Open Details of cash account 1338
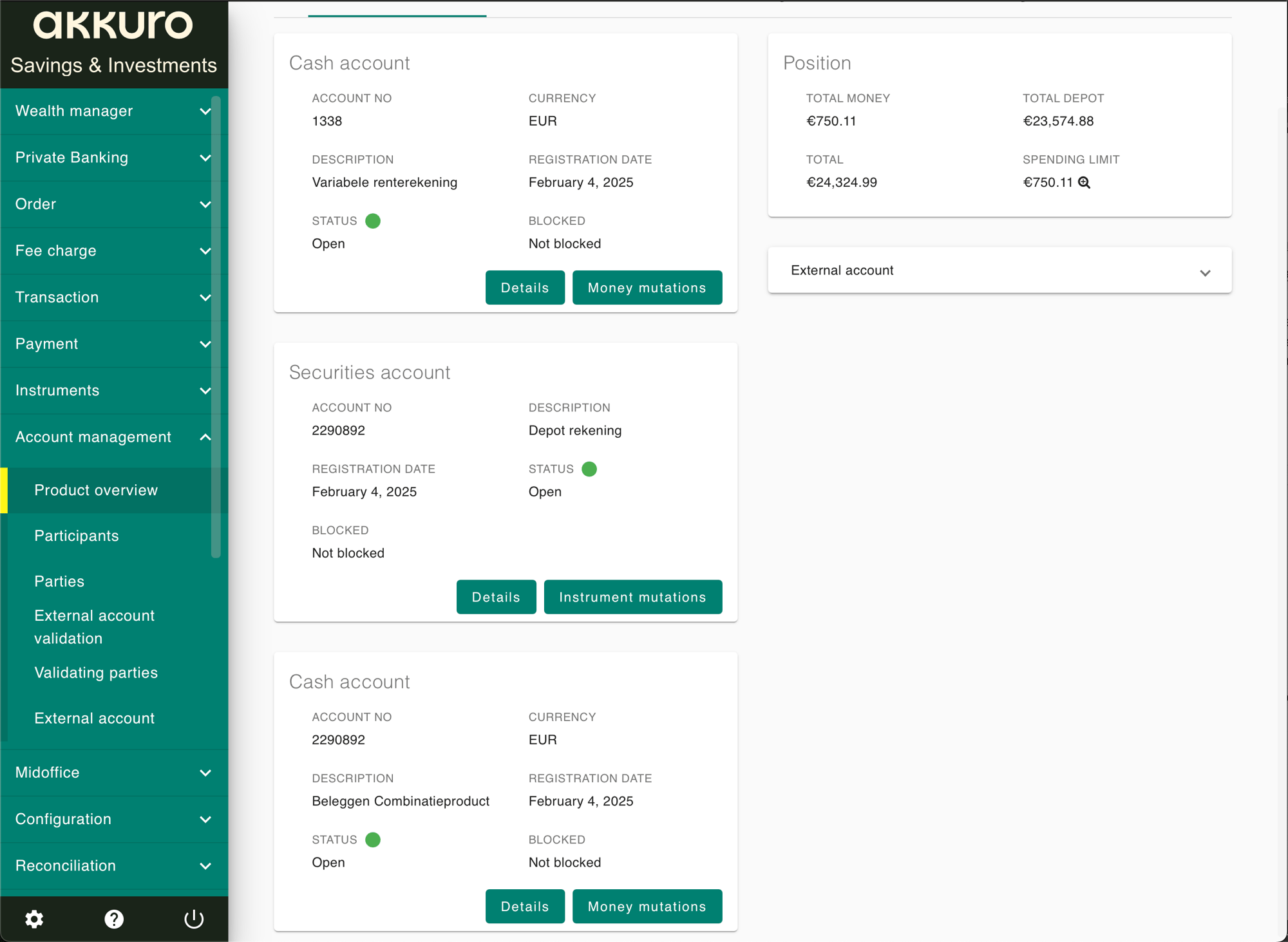Image resolution: width=1288 pixels, height=942 pixels. pos(525,288)
